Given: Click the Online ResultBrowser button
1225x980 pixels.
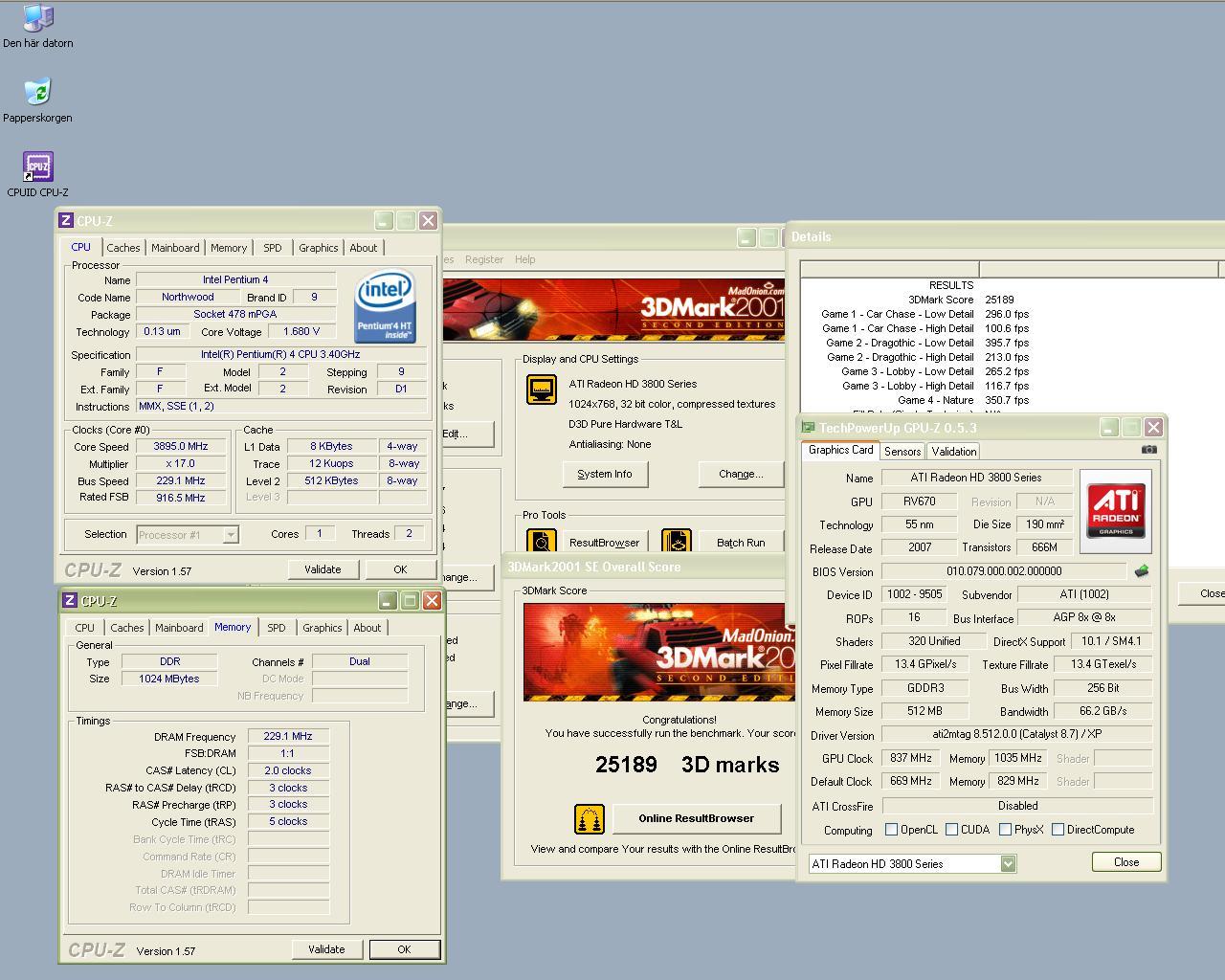Looking at the screenshot, I should (x=696, y=818).
